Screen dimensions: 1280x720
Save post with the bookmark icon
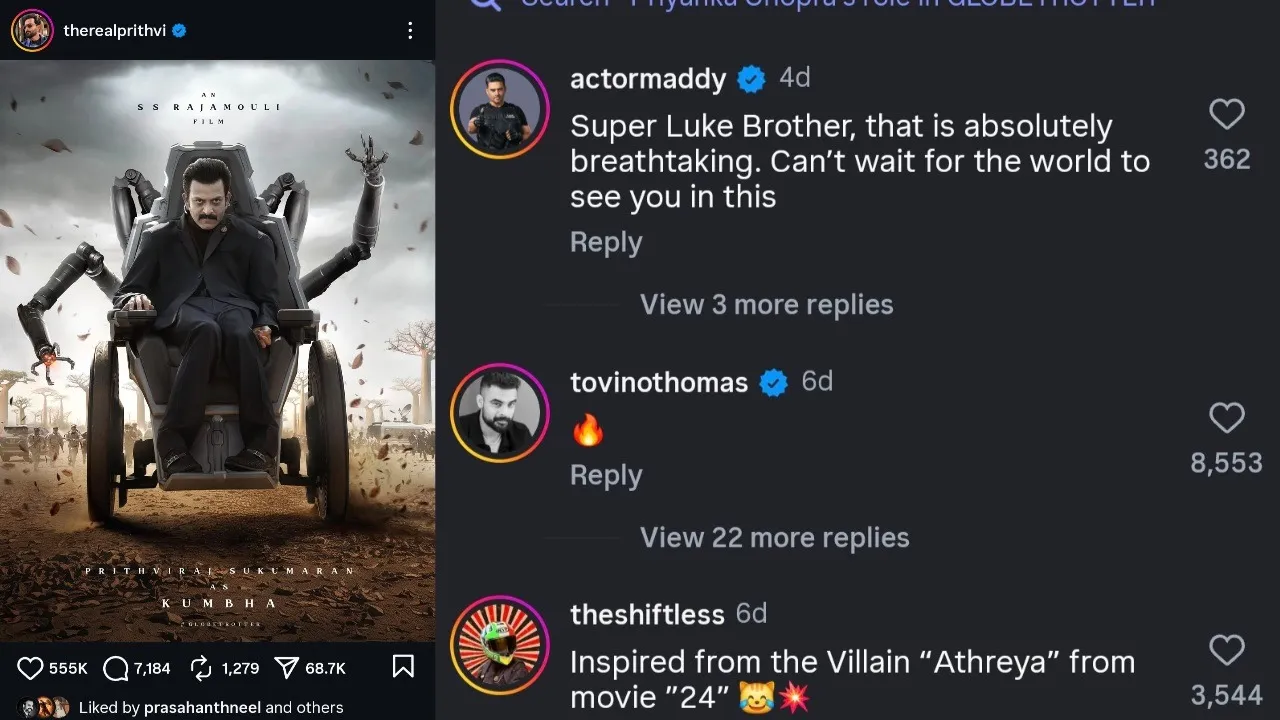coord(403,667)
